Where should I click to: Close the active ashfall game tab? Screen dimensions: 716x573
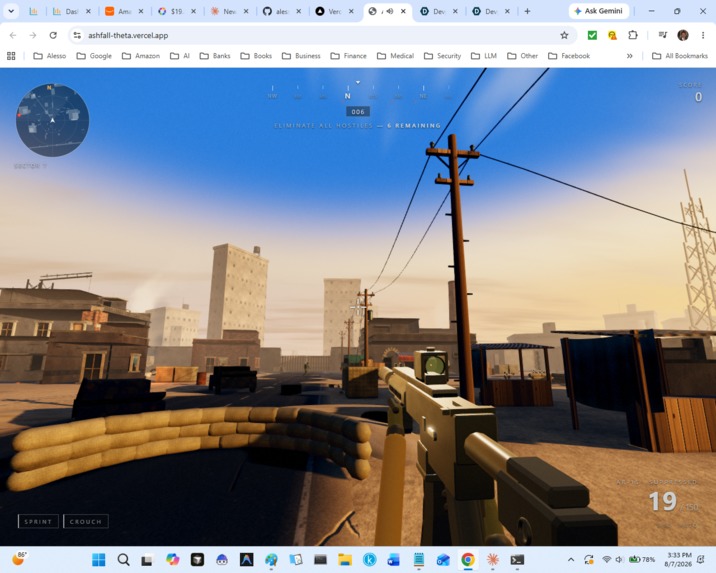pos(403,11)
